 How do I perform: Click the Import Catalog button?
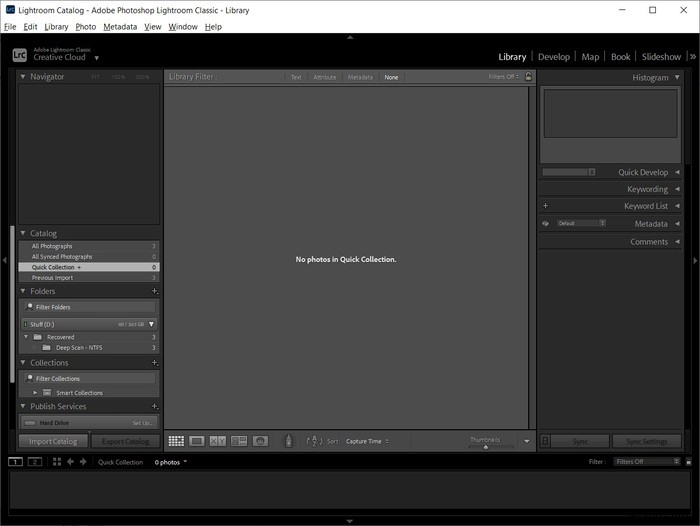[53, 441]
